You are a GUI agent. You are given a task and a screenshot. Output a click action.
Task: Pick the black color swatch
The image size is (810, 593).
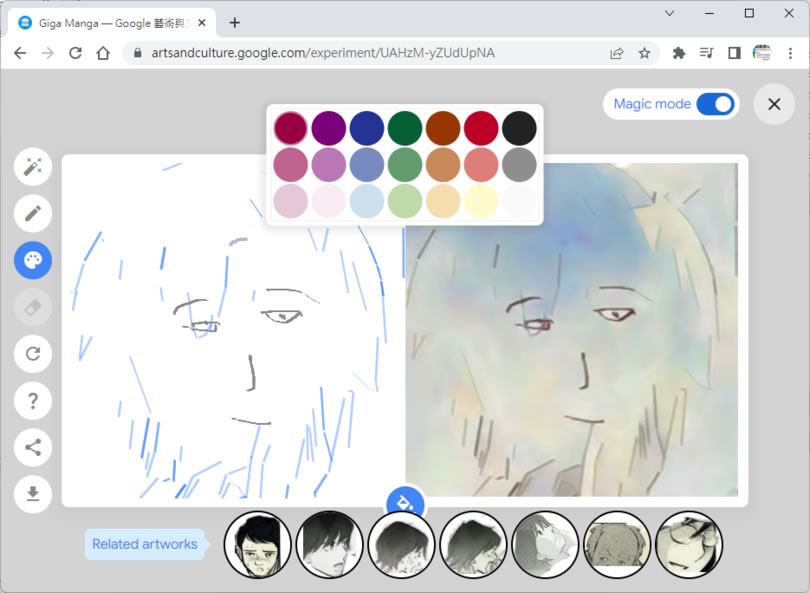pos(519,128)
